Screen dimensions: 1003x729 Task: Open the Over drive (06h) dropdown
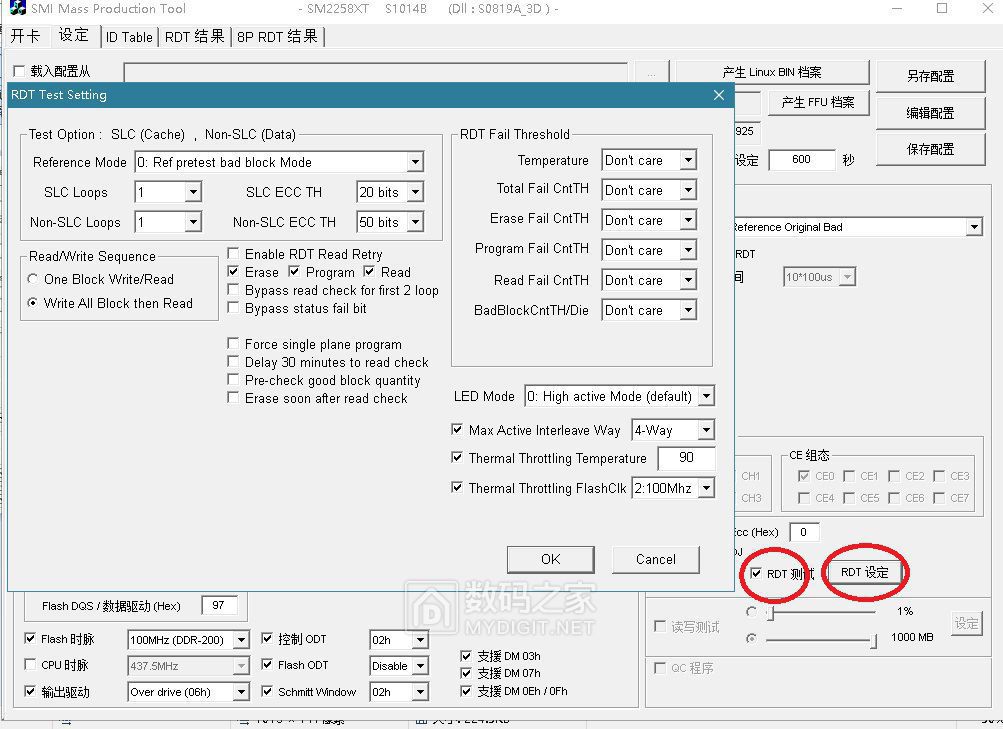click(x=241, y=692)
